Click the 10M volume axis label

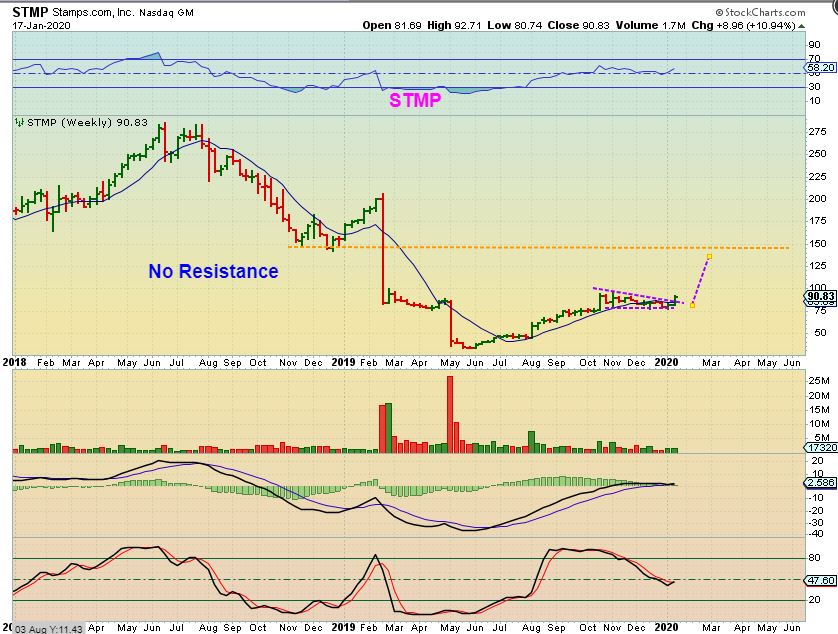point(819,424)
